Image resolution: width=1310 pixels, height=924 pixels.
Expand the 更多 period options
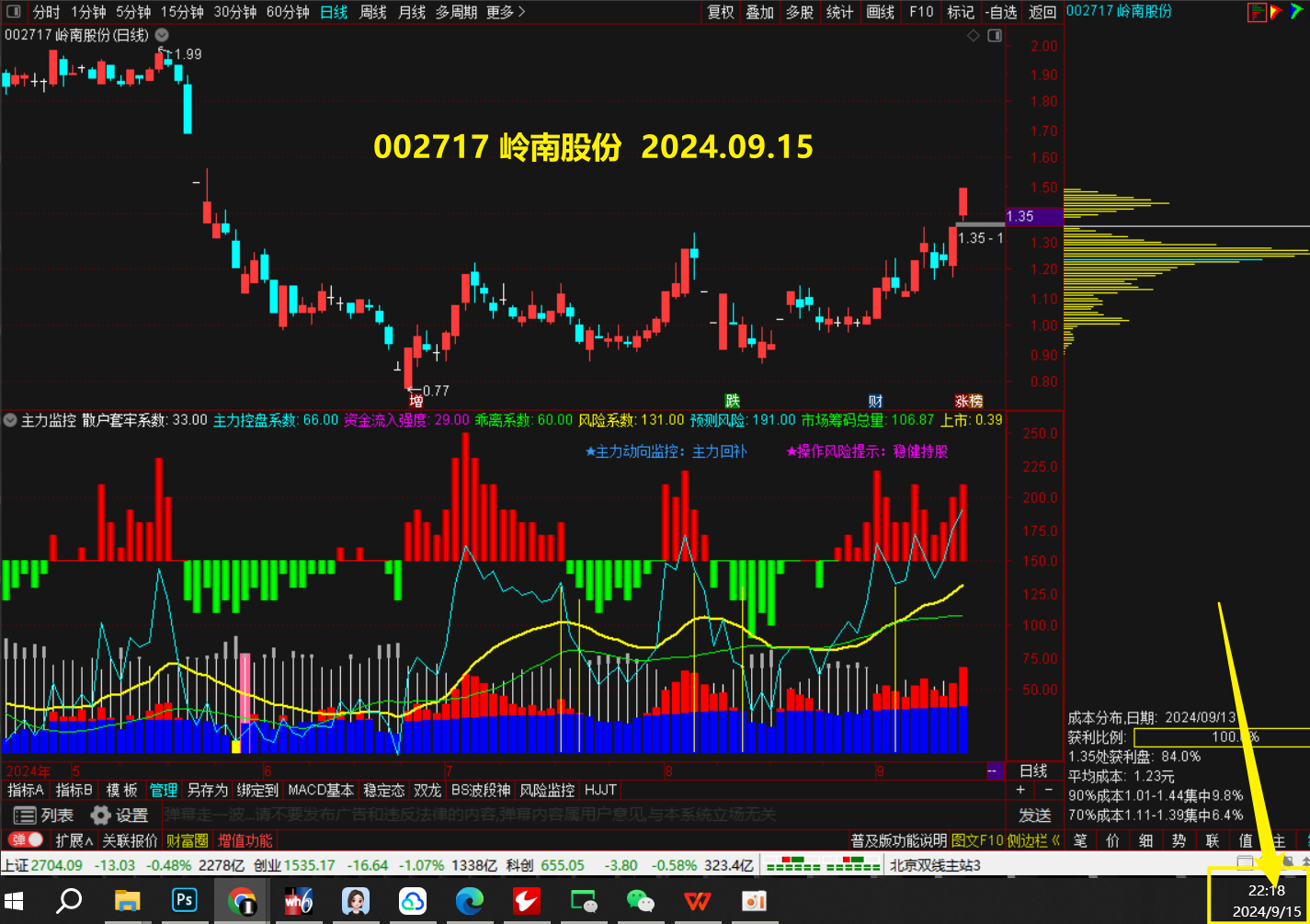506,12
